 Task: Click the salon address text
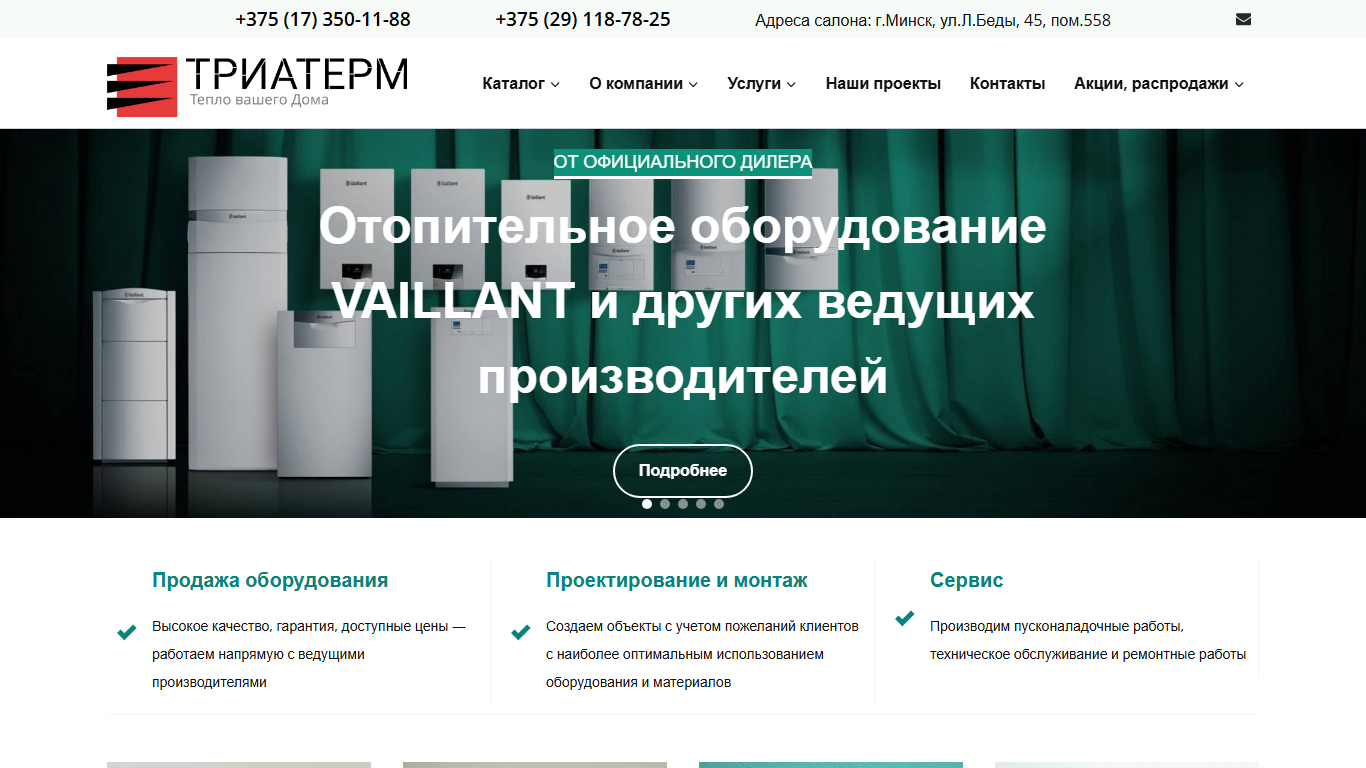[933, 20]
